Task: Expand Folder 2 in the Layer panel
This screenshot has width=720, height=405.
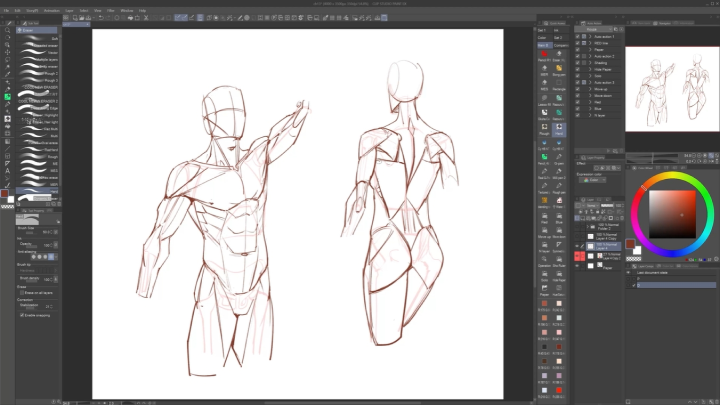Action: click(x=587, y=227)
